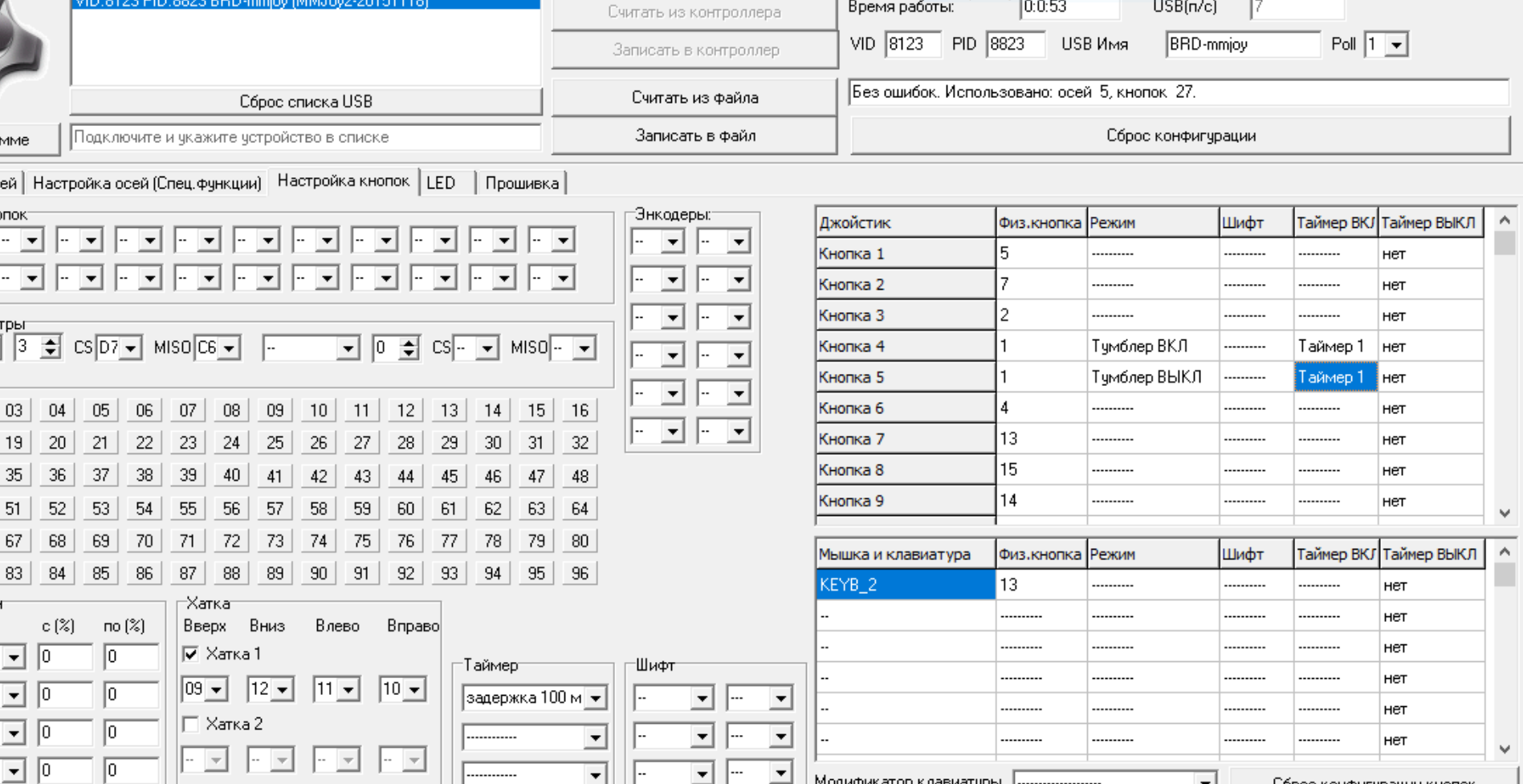Decrease the second register stepper showing 0
This screenshot has width=1523, height=784.
(x=409, y=354)
